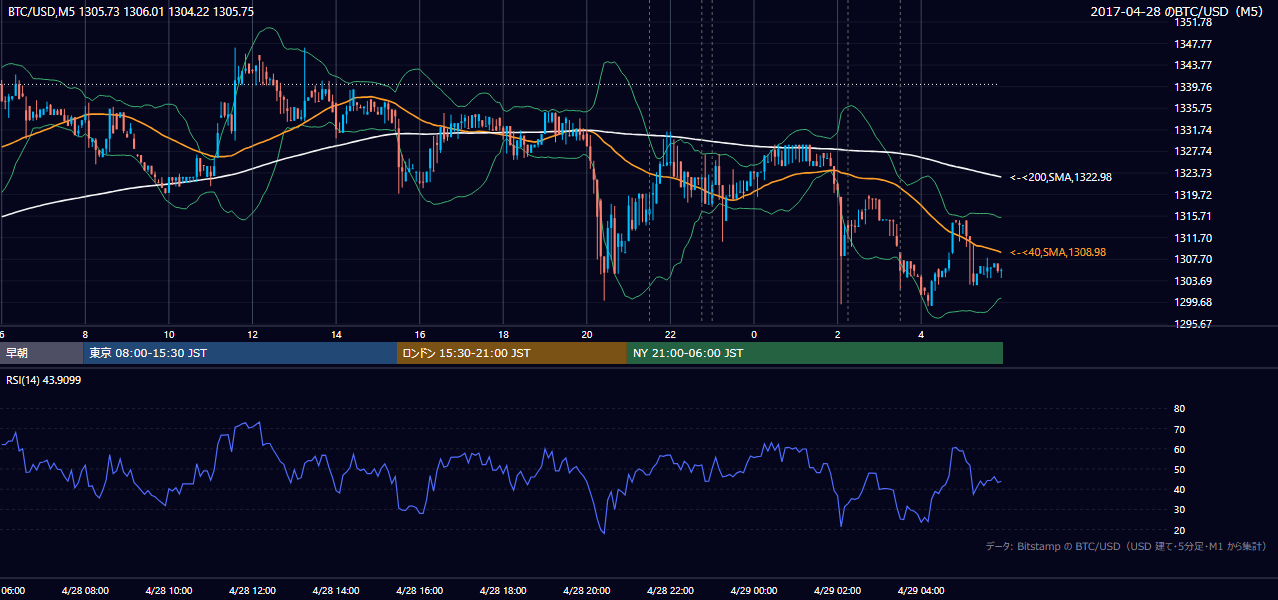Viewport: 1278px width, 600px height.
Task: Click RSI scale value 50
Action: coord(1179,469)
